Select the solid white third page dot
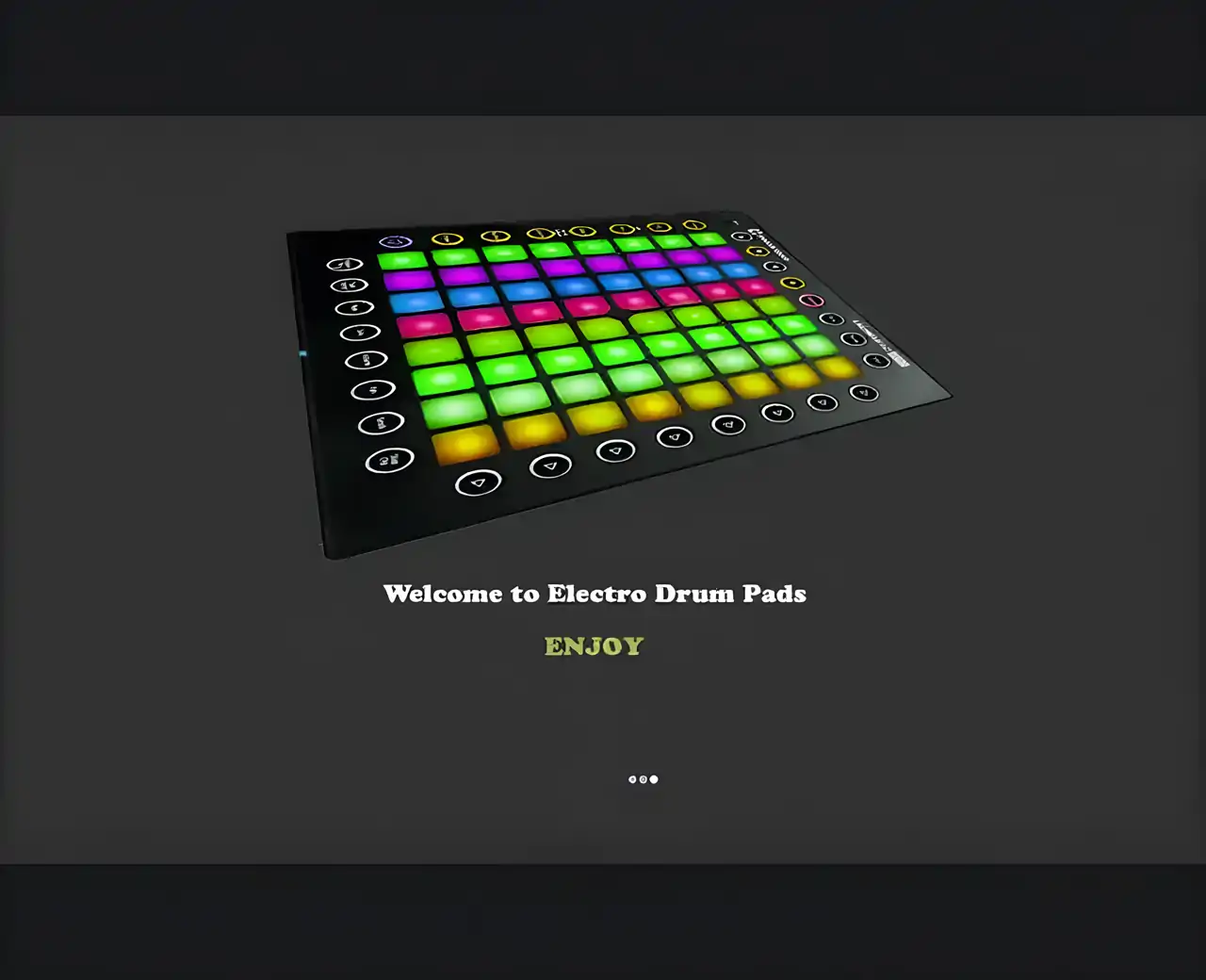1206x980 pixels. 654,779
